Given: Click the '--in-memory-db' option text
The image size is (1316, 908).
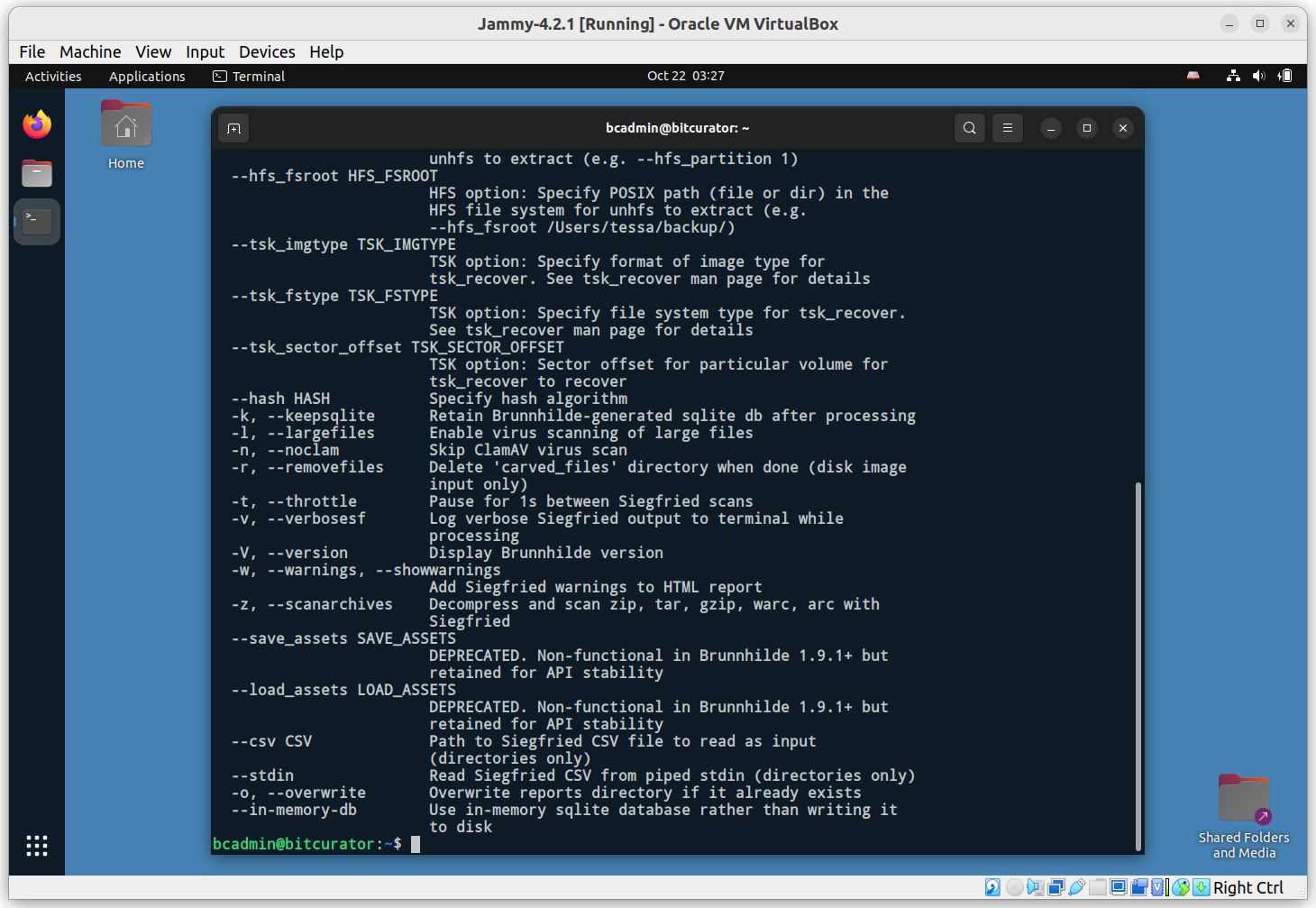Looking at the screenshot, I should [x=294, y=810].
